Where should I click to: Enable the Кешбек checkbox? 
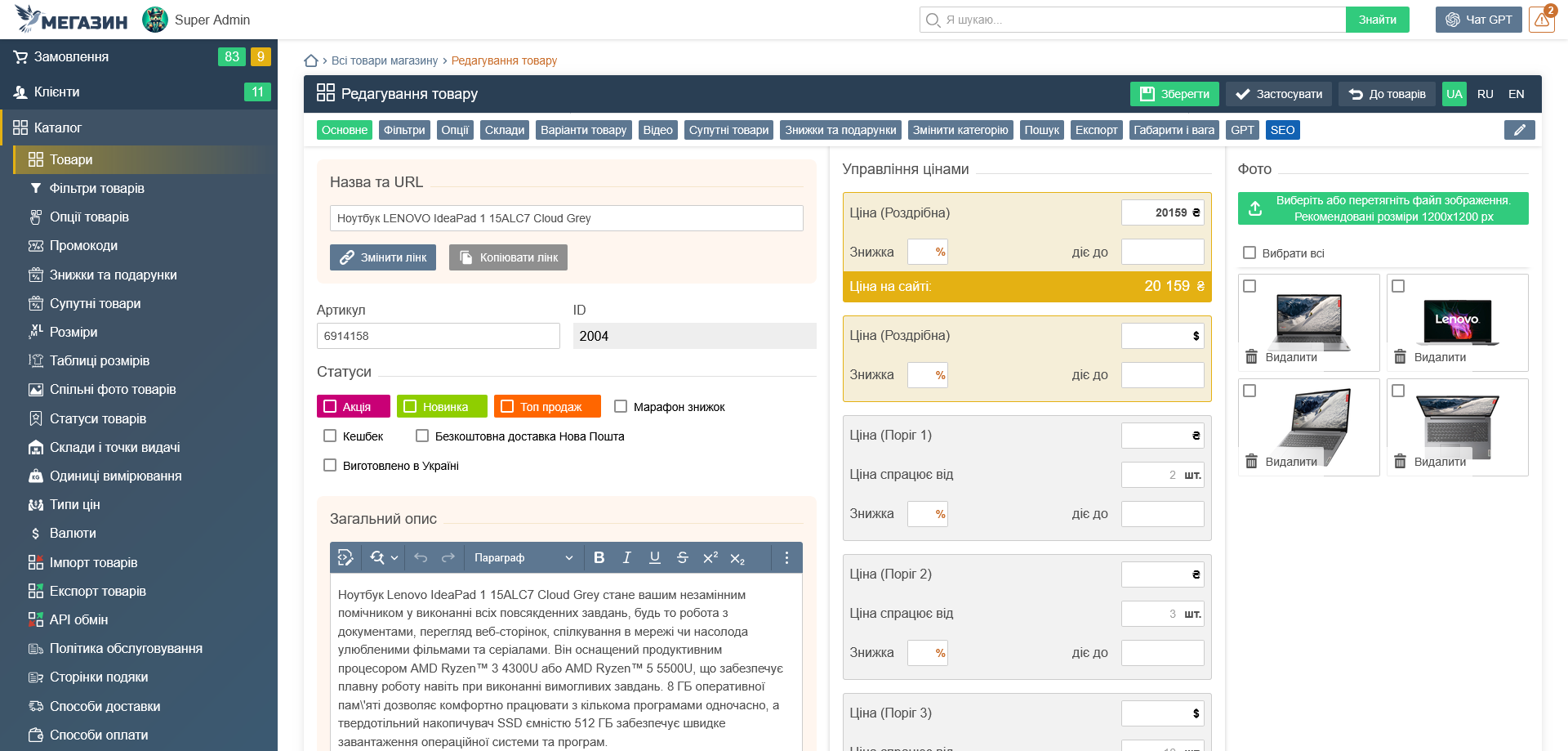(x=330, y=436)
